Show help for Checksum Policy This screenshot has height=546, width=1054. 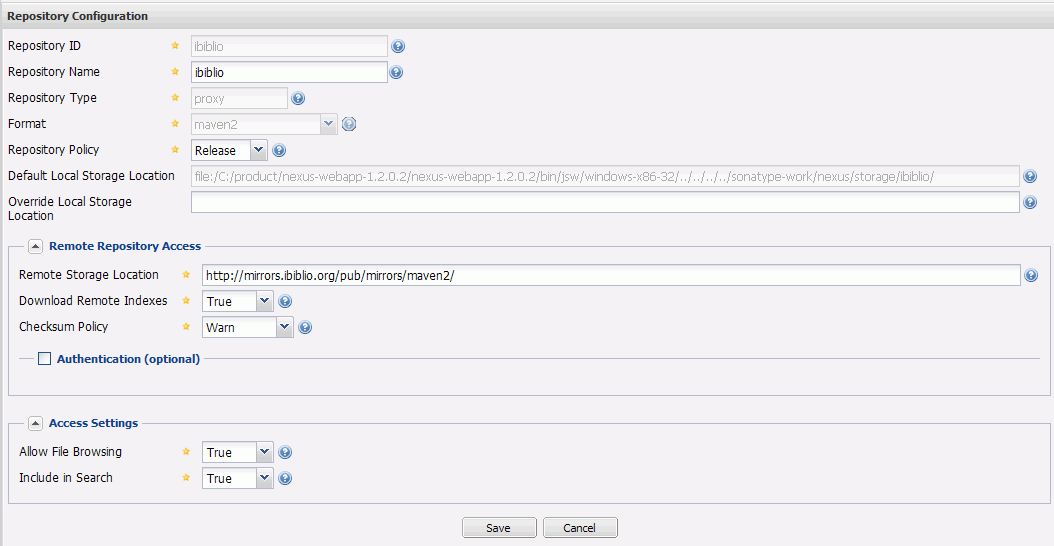coord(305,327)
